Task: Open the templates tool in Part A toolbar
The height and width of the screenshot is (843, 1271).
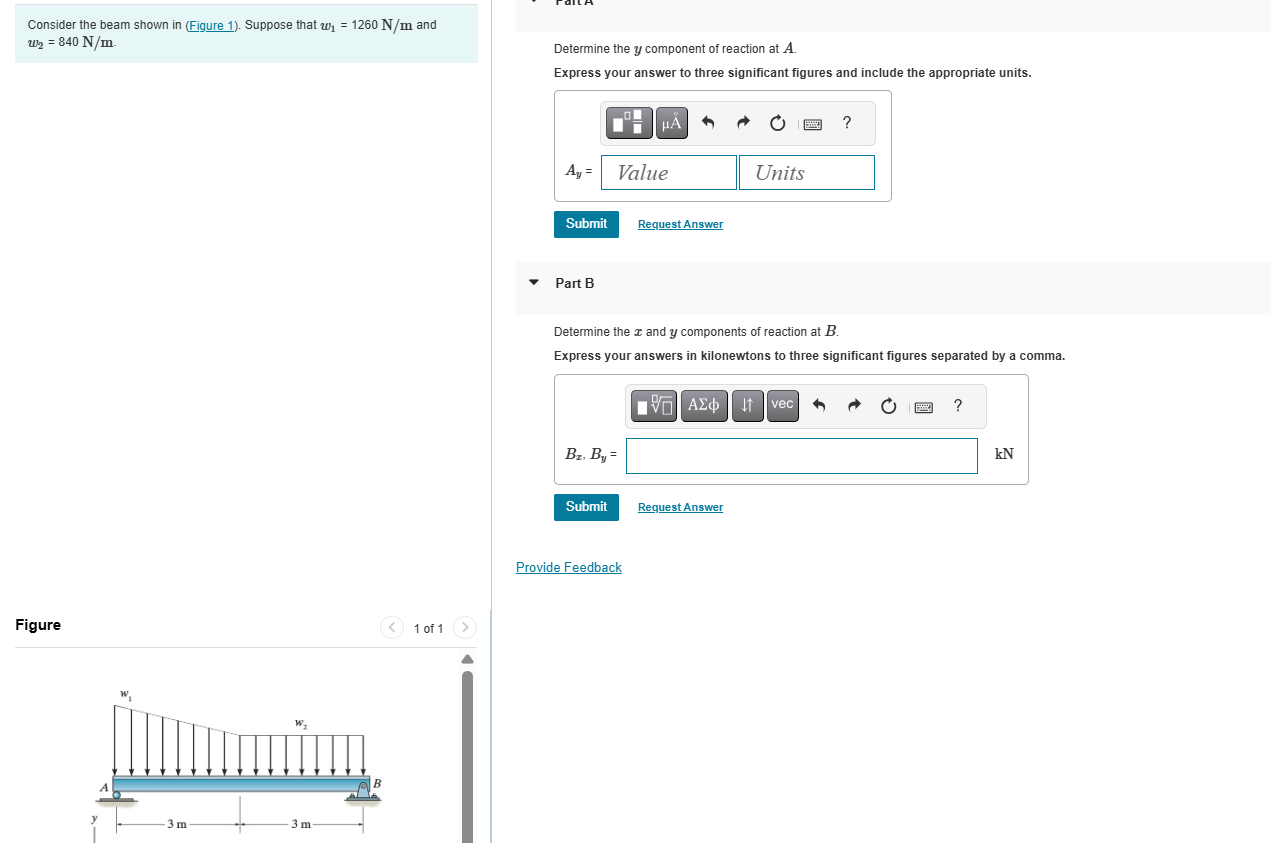Action: (630, 123)
